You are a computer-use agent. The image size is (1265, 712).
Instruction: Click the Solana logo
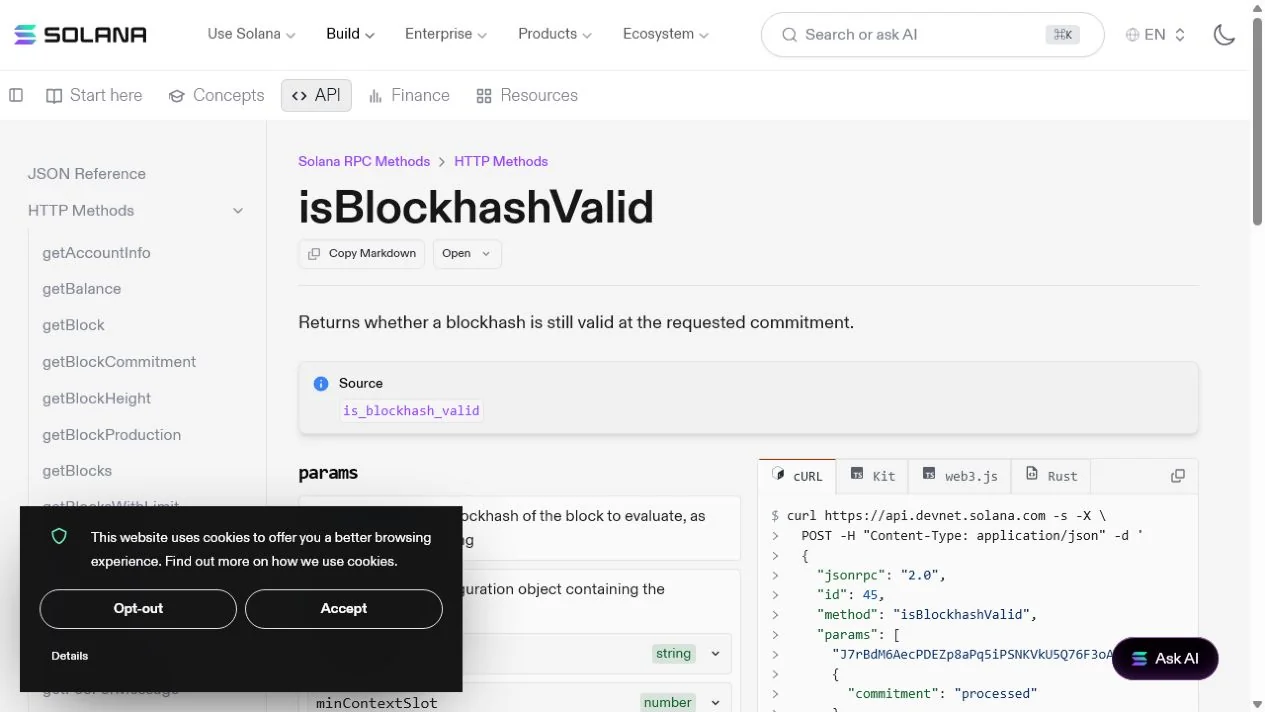pyautogui.click(x=80, y=35)
